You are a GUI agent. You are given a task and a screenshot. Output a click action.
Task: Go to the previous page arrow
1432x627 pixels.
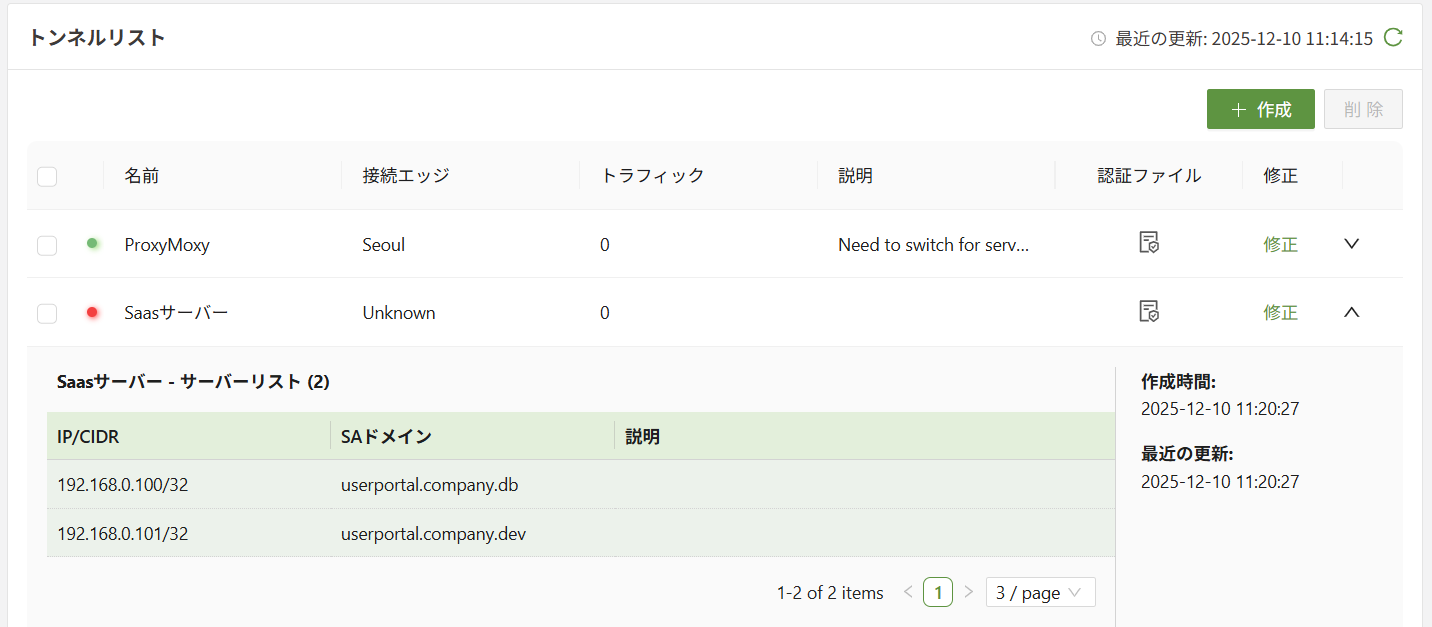[908, 592]
